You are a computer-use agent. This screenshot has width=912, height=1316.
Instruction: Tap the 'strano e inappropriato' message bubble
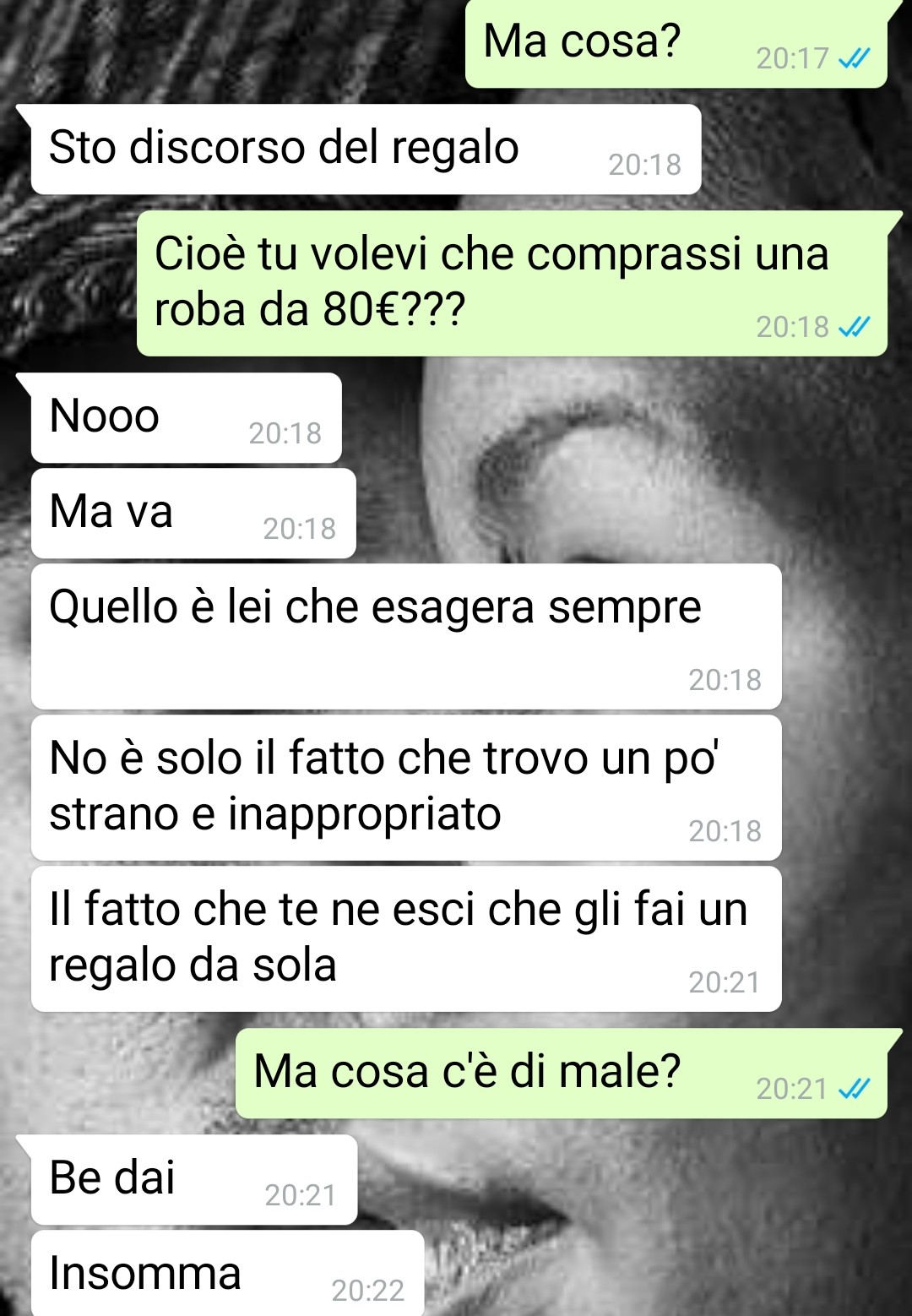click(406, 787)
